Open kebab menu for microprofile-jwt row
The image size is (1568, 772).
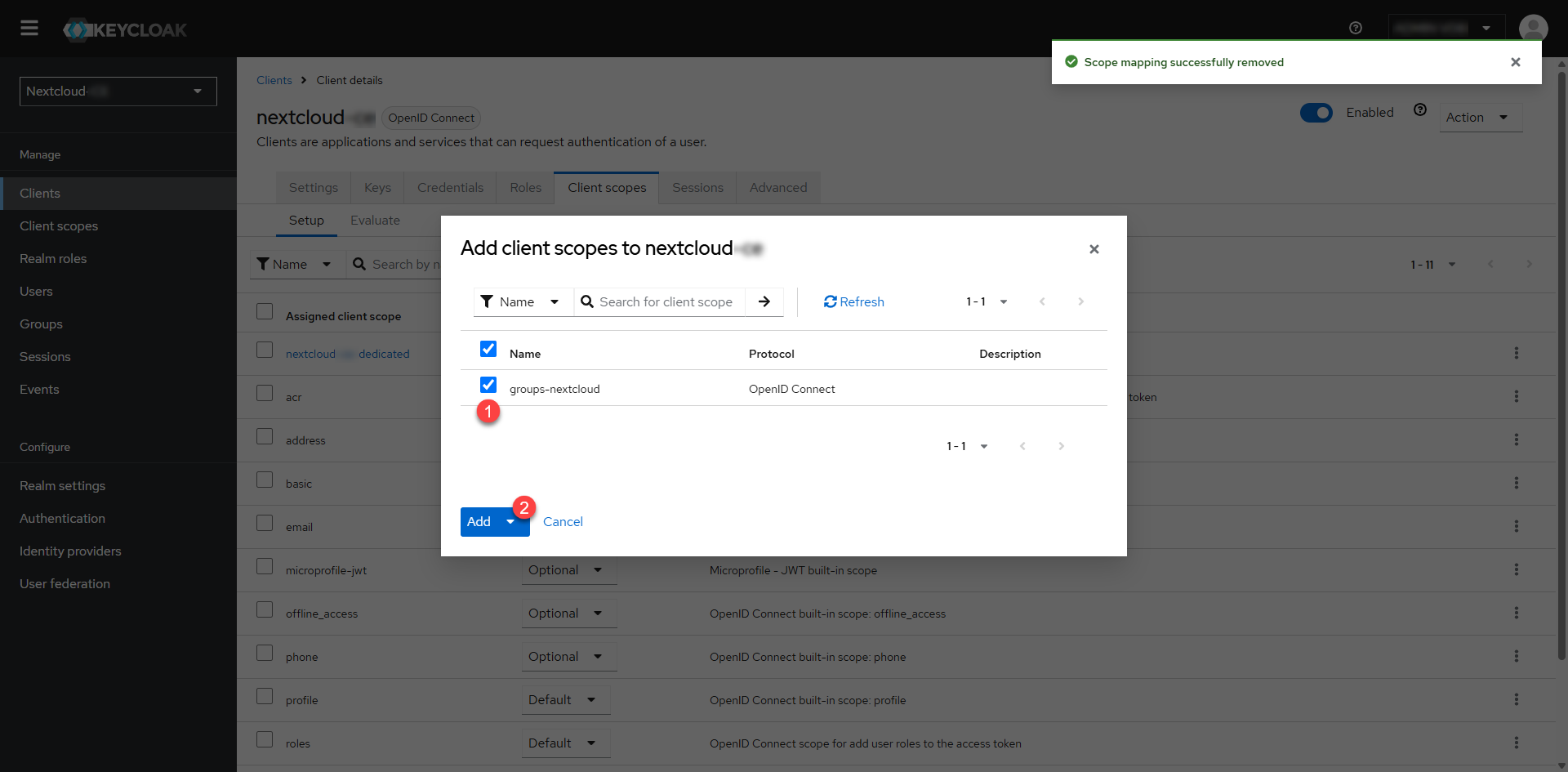1517,569
